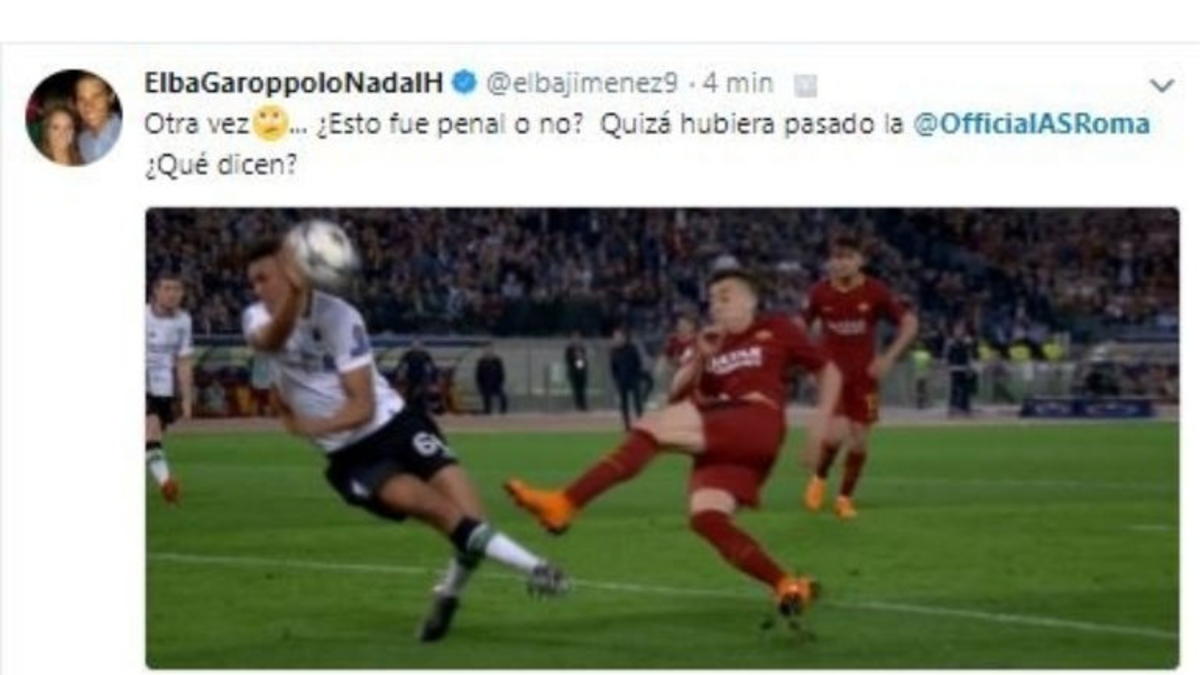Click the ElbaGaroppoloNadalH display name
The image size is (1200, 675).
[294, 84]
